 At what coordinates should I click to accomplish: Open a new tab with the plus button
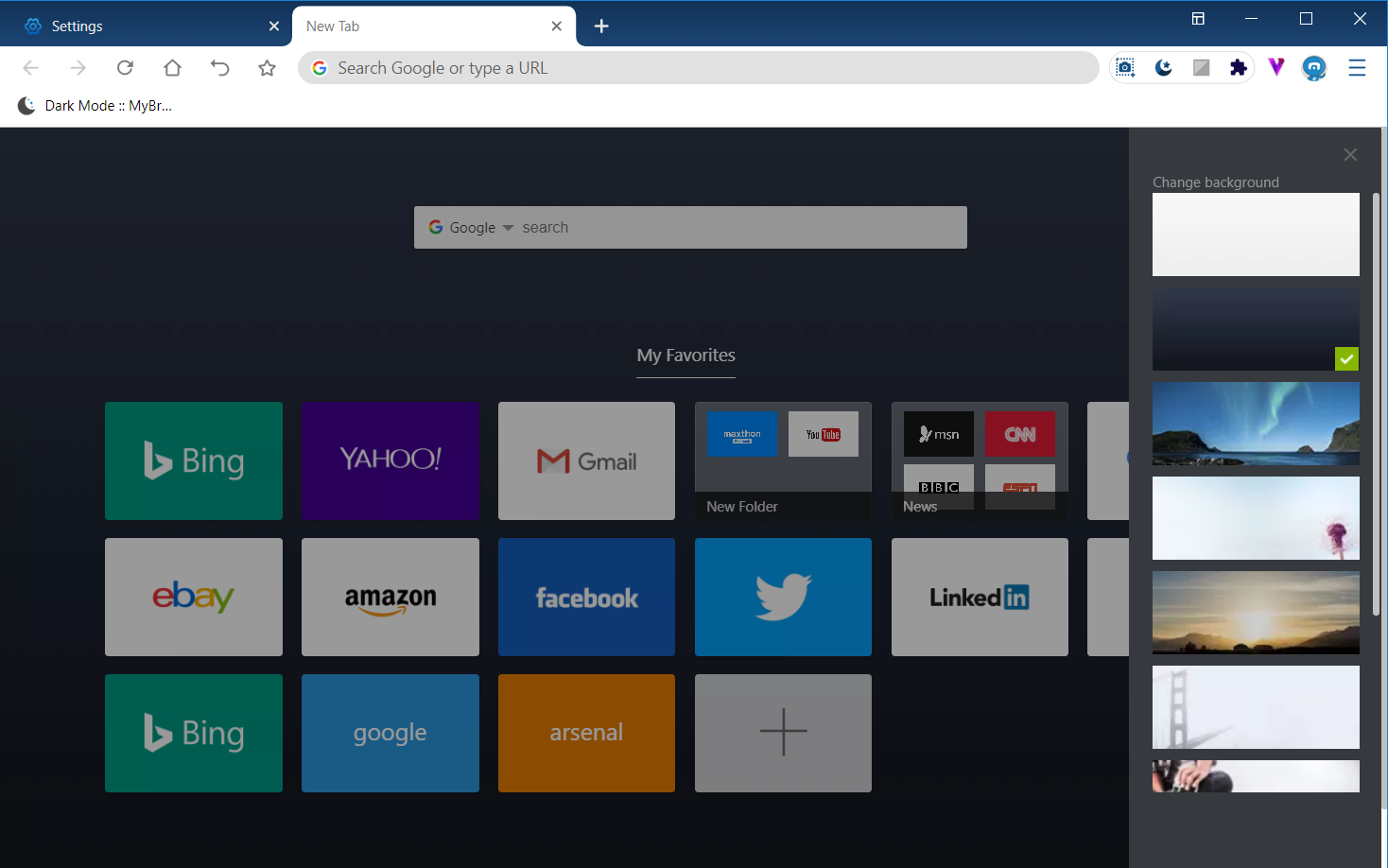tap(601, 26)
